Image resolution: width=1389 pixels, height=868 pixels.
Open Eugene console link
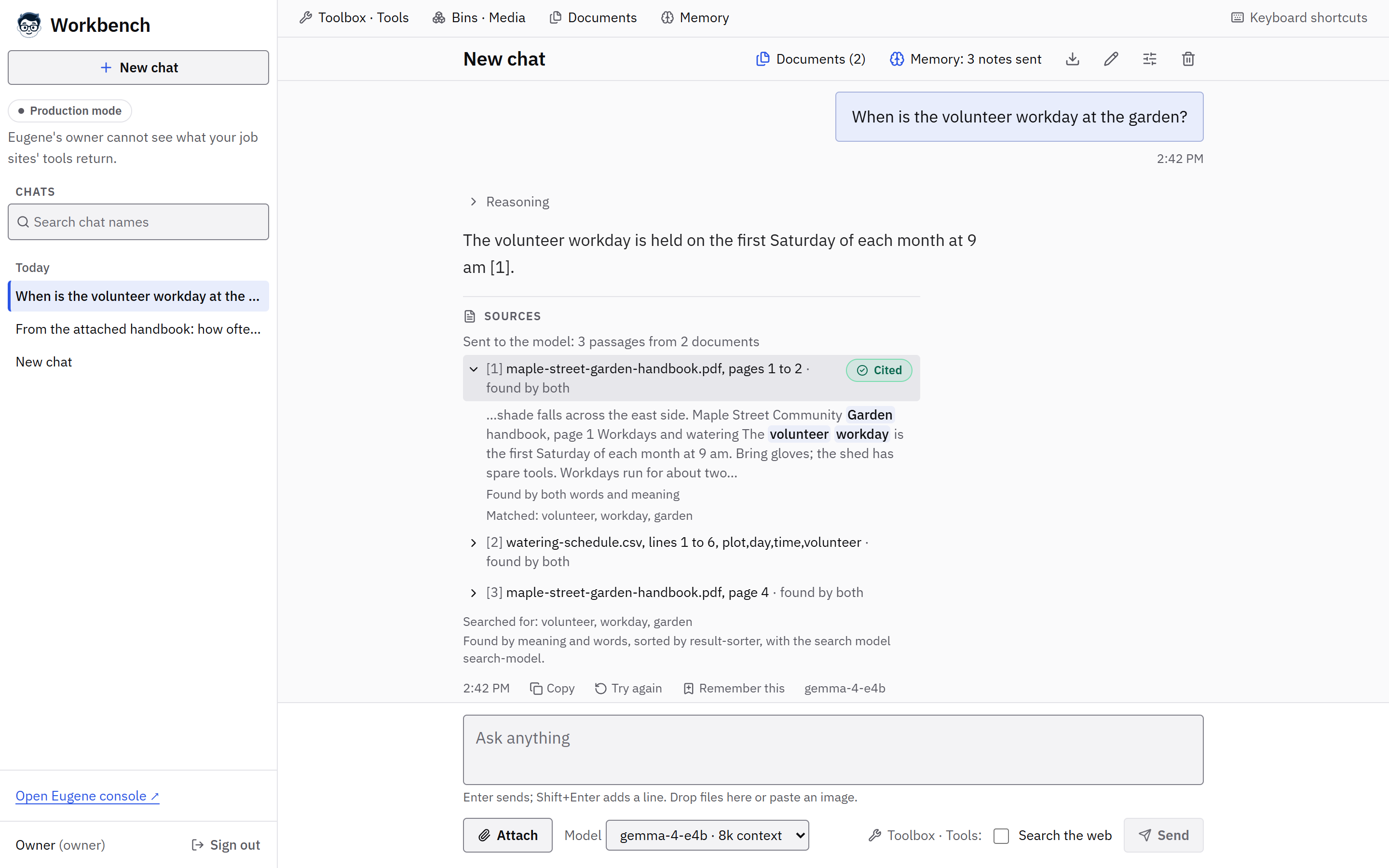point(87,796)
